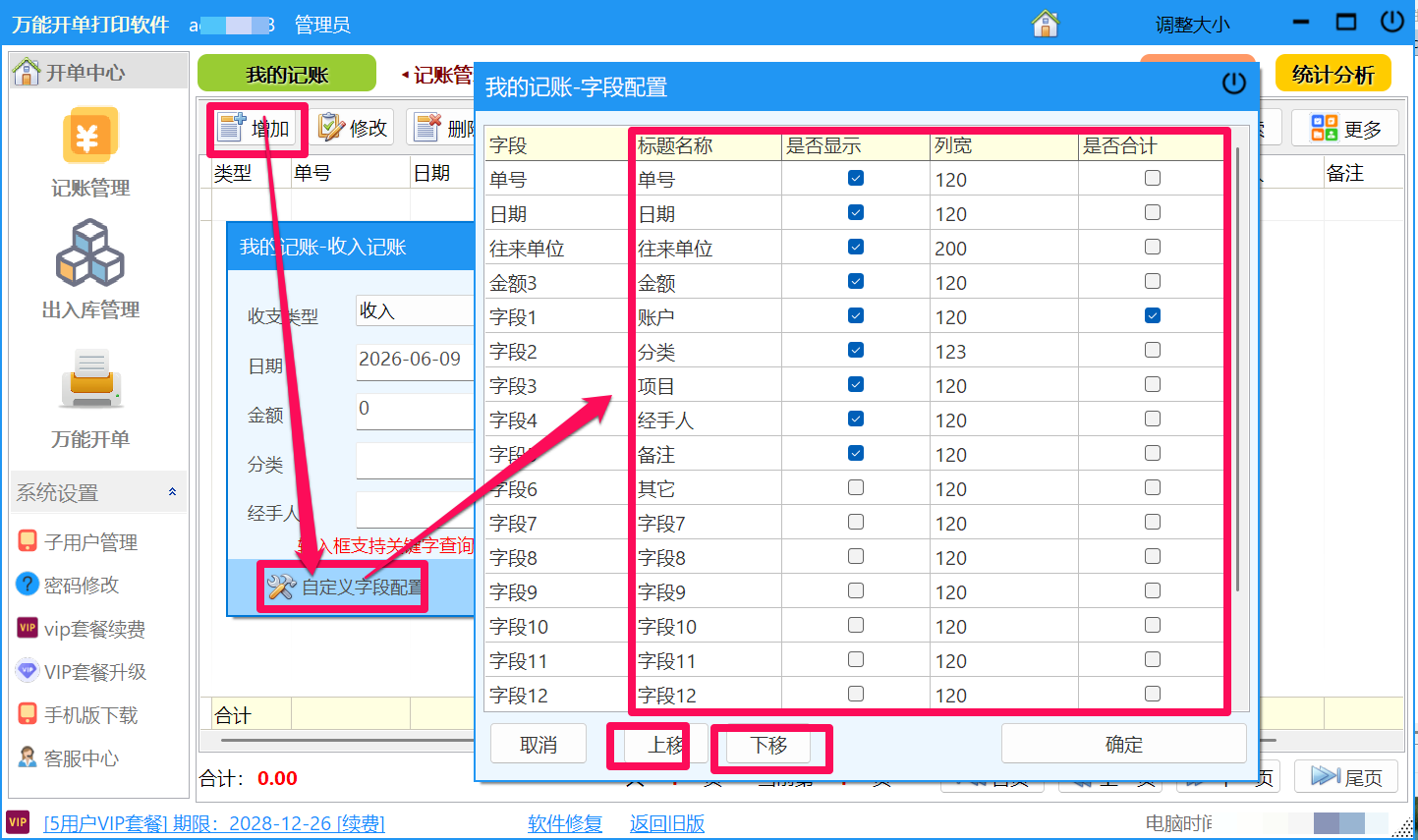The width and height of the screenshot is (1418, 840).
Task: Click the 标题名称 column header
Action: tap(708, 145)
